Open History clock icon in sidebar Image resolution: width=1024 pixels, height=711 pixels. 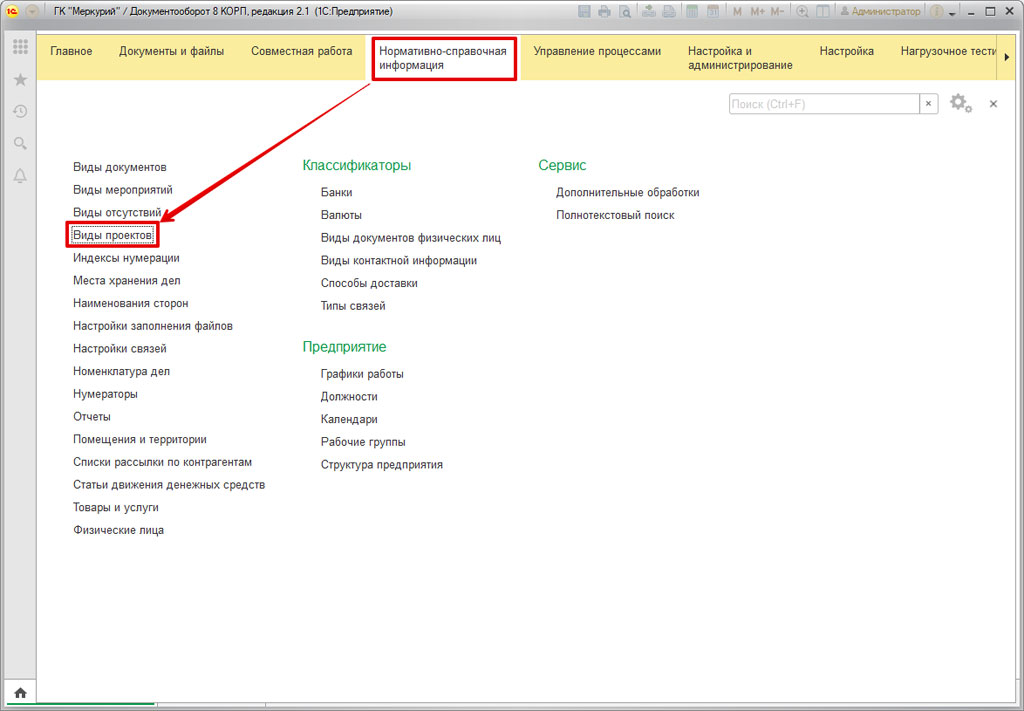[x=20, y=111]
